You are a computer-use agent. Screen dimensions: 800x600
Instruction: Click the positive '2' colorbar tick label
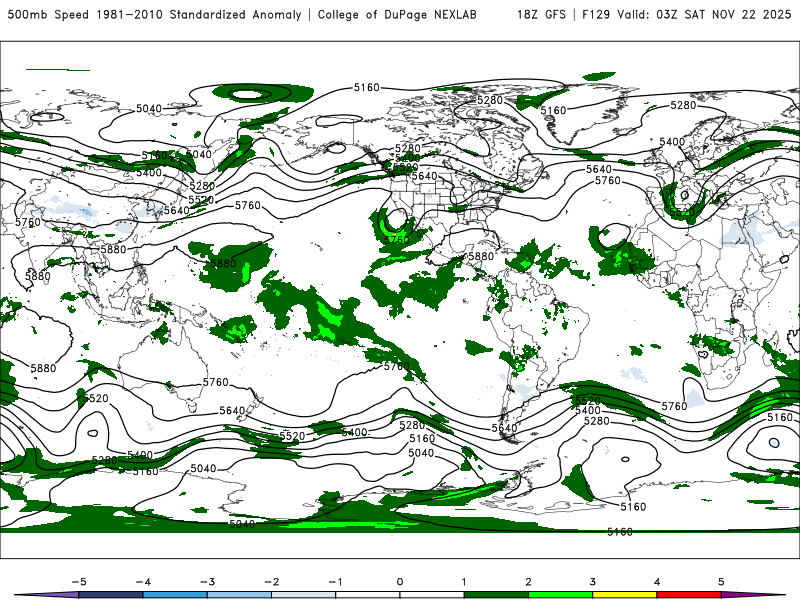tap(529, 582)
